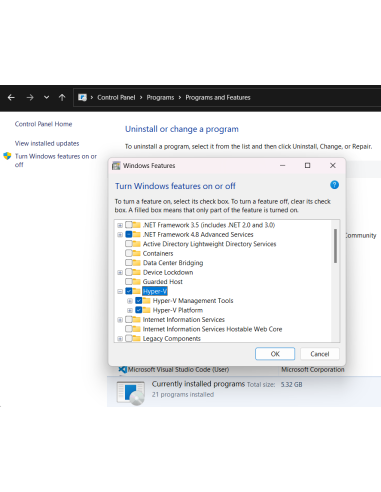Confirm changes with the OK button
381x492 pixels.
[x=275, y=354]
